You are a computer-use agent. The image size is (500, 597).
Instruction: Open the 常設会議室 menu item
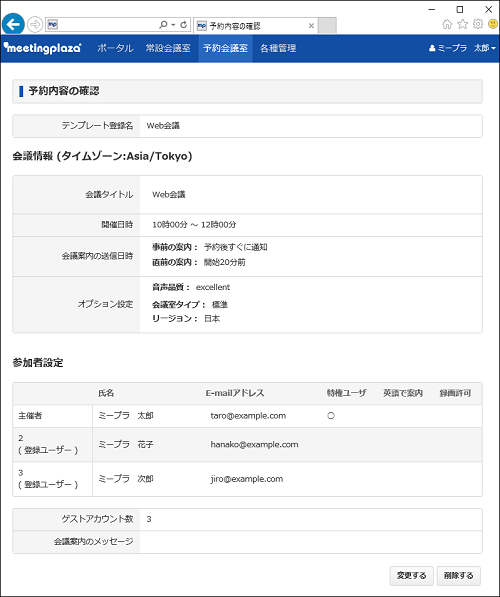[168, 48]
